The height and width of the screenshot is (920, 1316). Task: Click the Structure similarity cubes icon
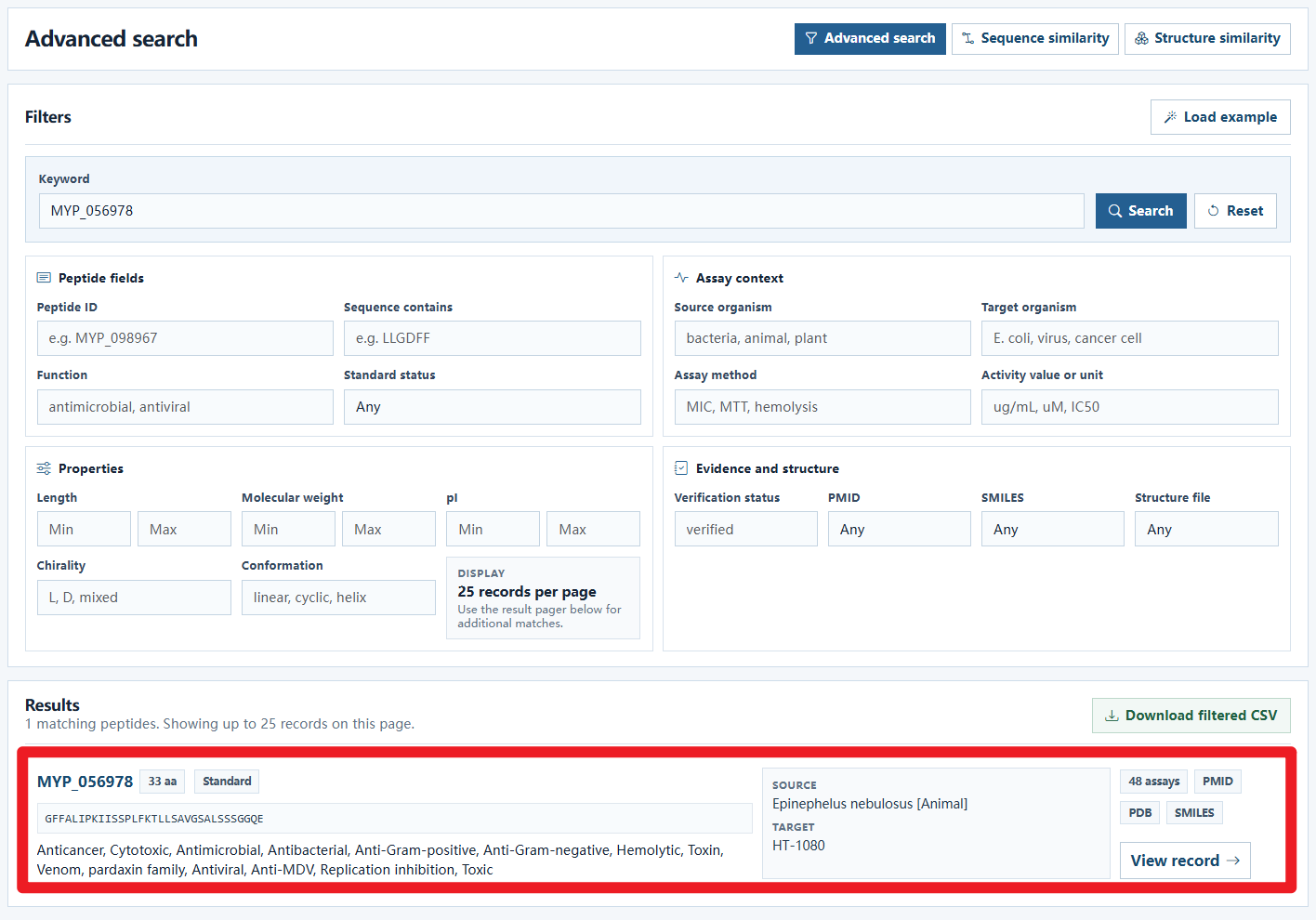pyautogui.click(x=1141, y=38)
